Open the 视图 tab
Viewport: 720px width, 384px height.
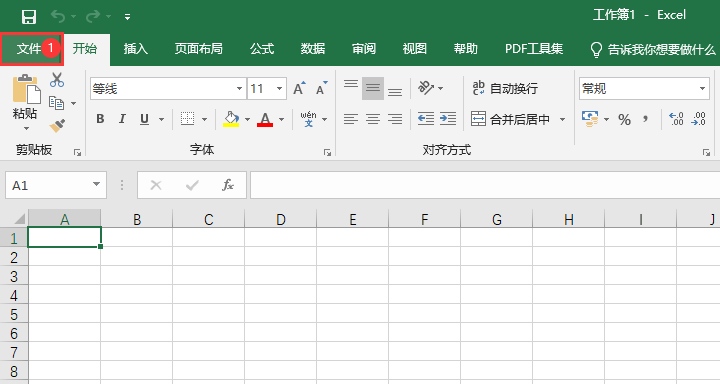(415, 49)
